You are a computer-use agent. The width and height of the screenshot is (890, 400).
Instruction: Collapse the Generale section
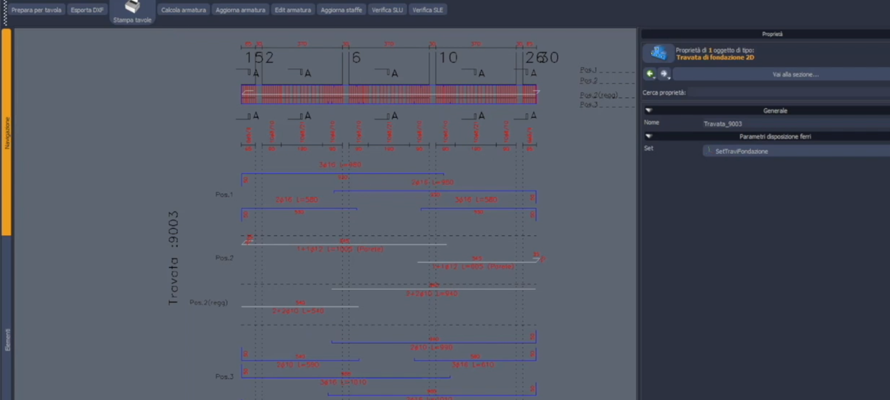tap(649, 111)
